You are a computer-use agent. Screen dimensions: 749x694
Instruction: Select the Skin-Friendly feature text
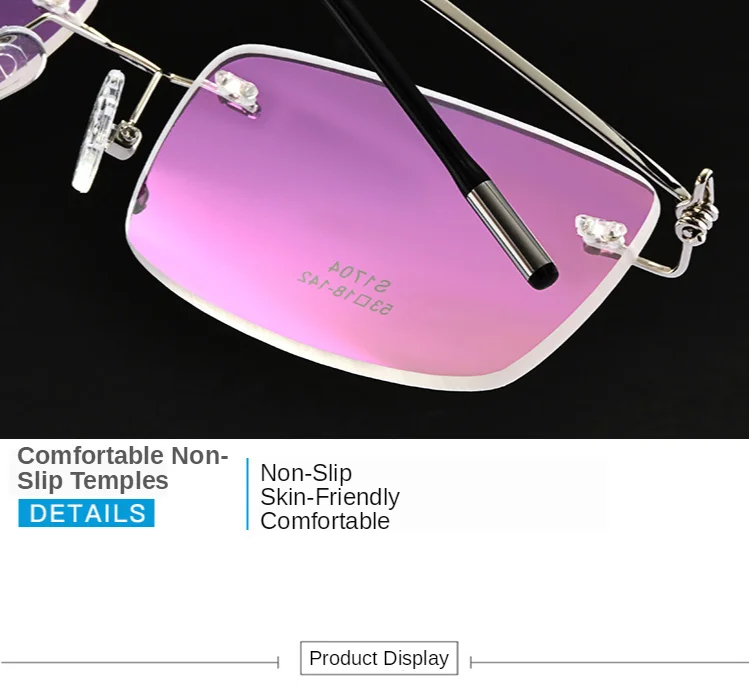(330, 497)
